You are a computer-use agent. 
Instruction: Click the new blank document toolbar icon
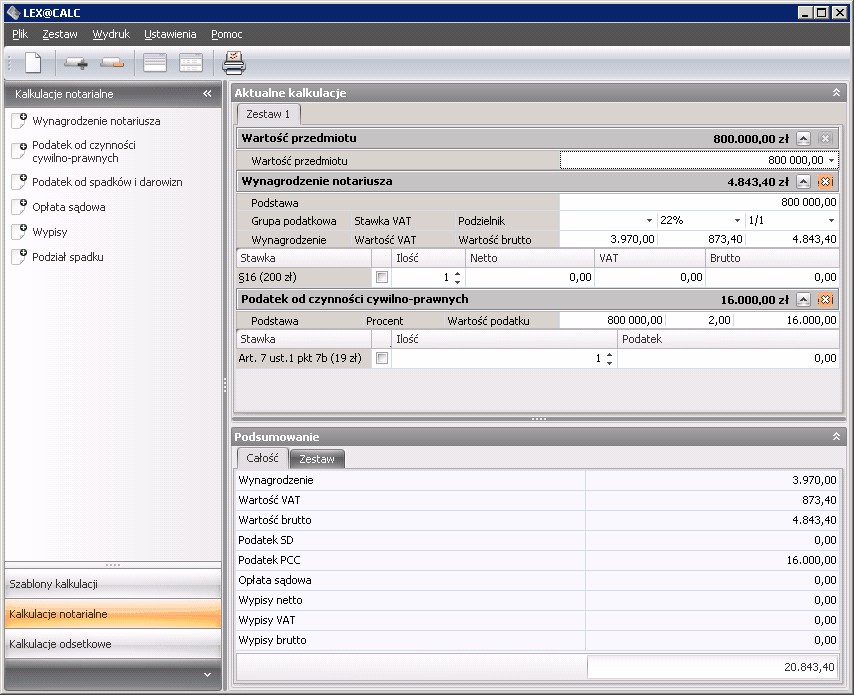tap(33, 64)
